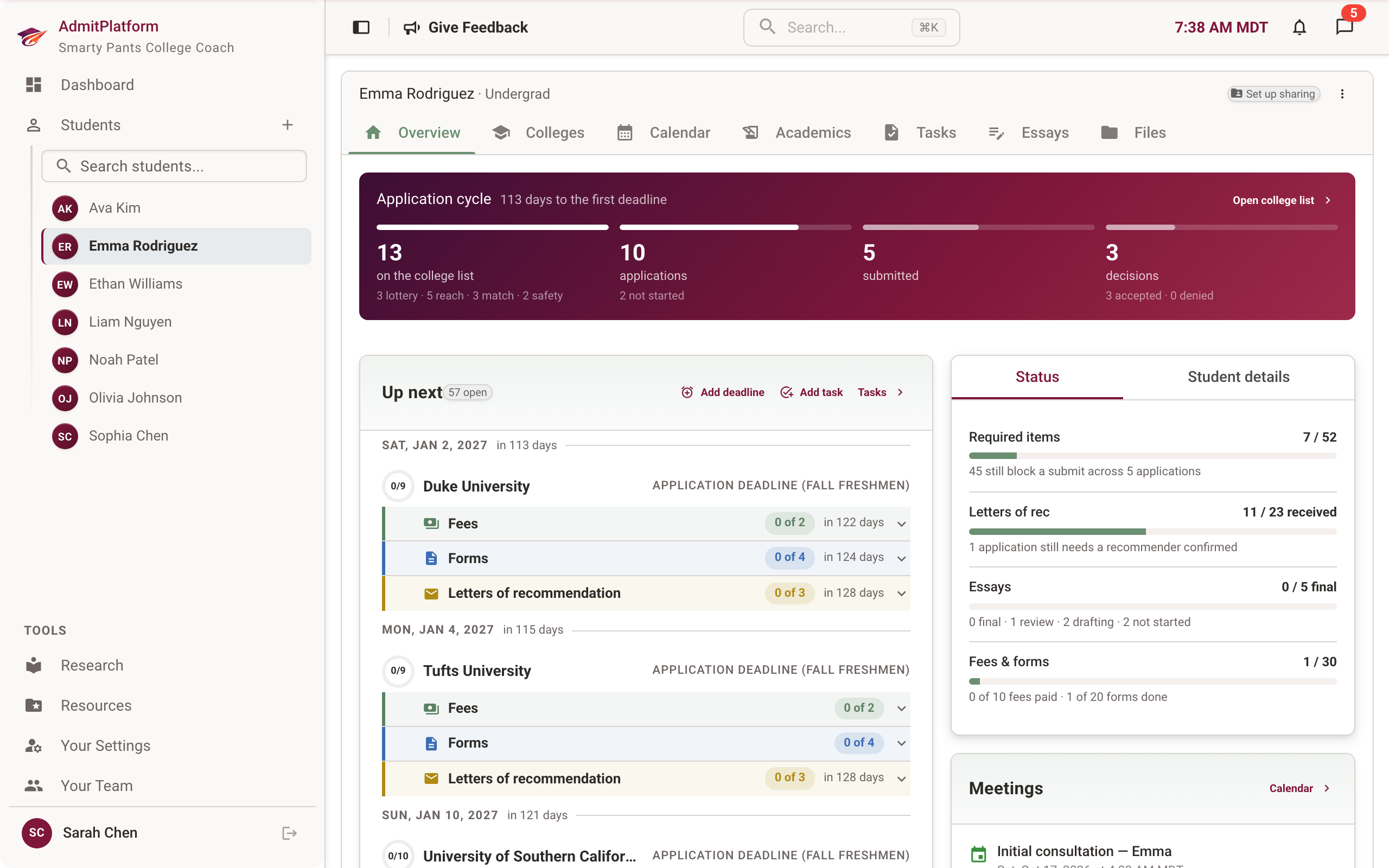Add a new student with plus icon
1389x868 pixels.
click(x=288, y=125)
